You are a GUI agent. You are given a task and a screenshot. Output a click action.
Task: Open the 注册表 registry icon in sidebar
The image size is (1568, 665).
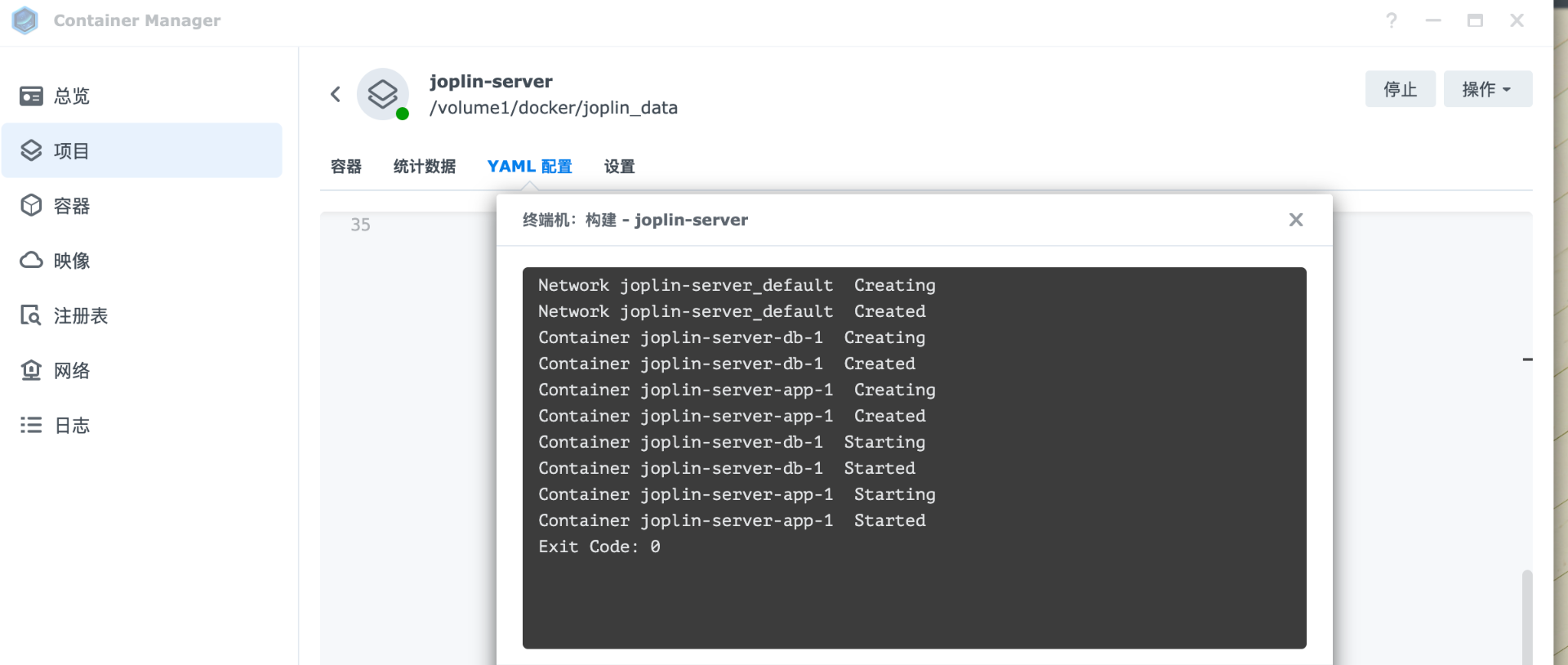point(31,315)
